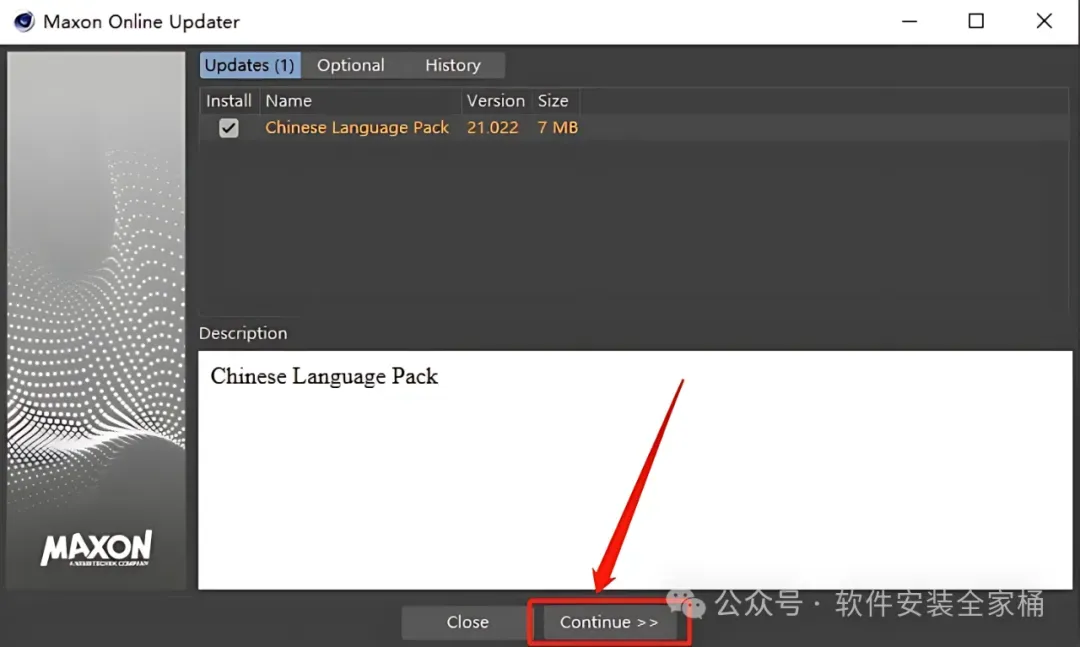Select the Updates (1) tab
The width and height of the screenshot is (1080, 647).
[x=250, y=65]
